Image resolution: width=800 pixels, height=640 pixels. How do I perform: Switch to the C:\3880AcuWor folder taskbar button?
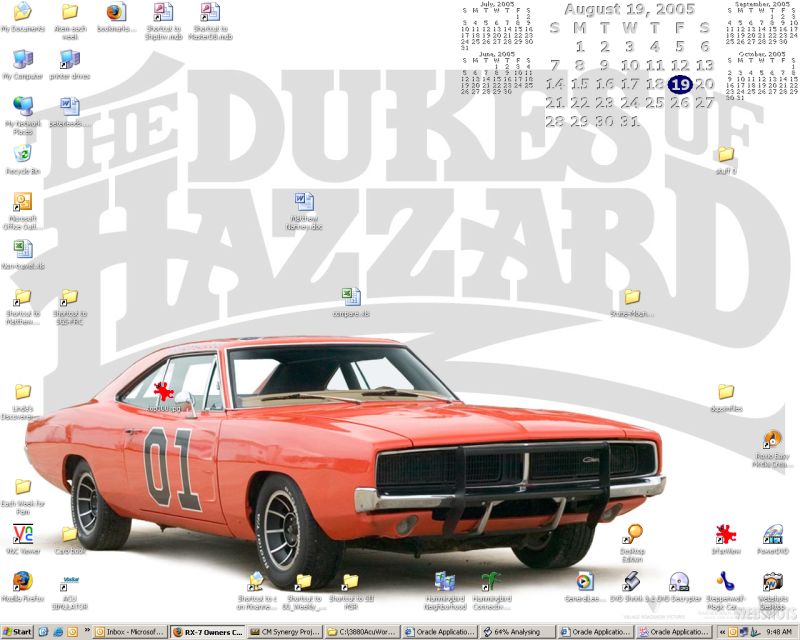click(x=362, y=632)
